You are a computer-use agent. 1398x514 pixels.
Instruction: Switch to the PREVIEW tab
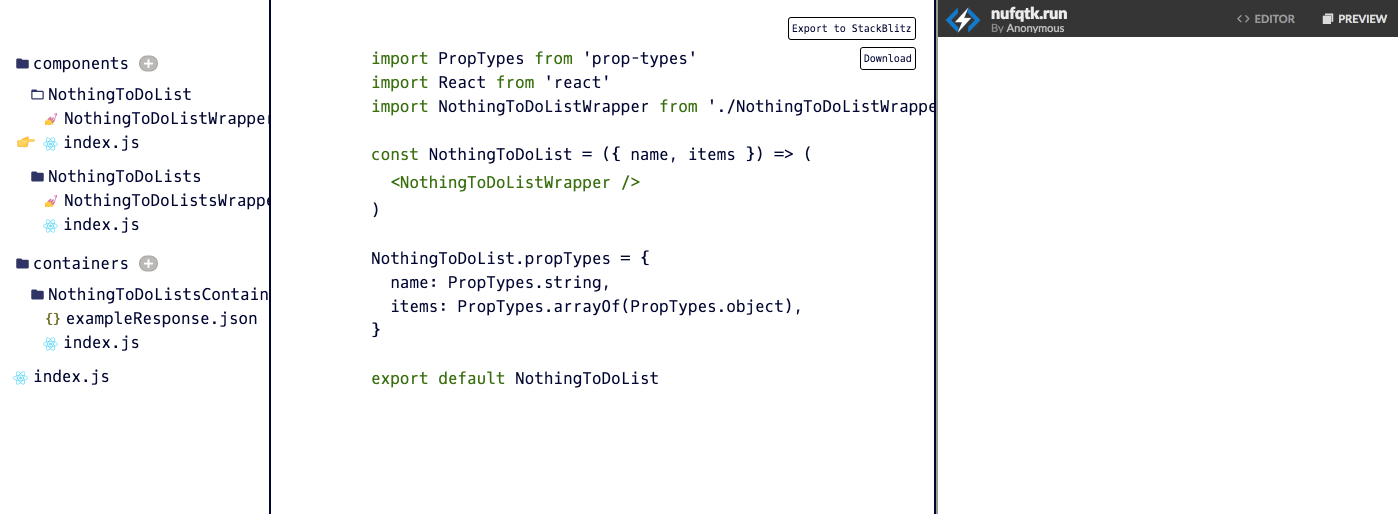[x=1355, y=19]
